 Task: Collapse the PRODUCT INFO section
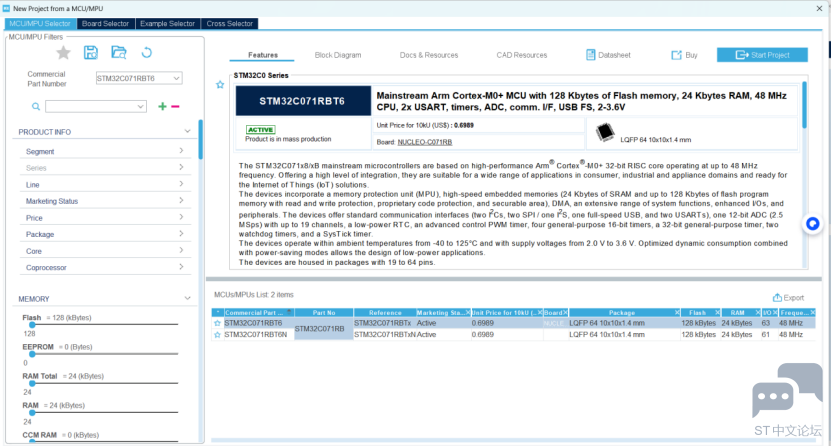click(x=187, y=131)
